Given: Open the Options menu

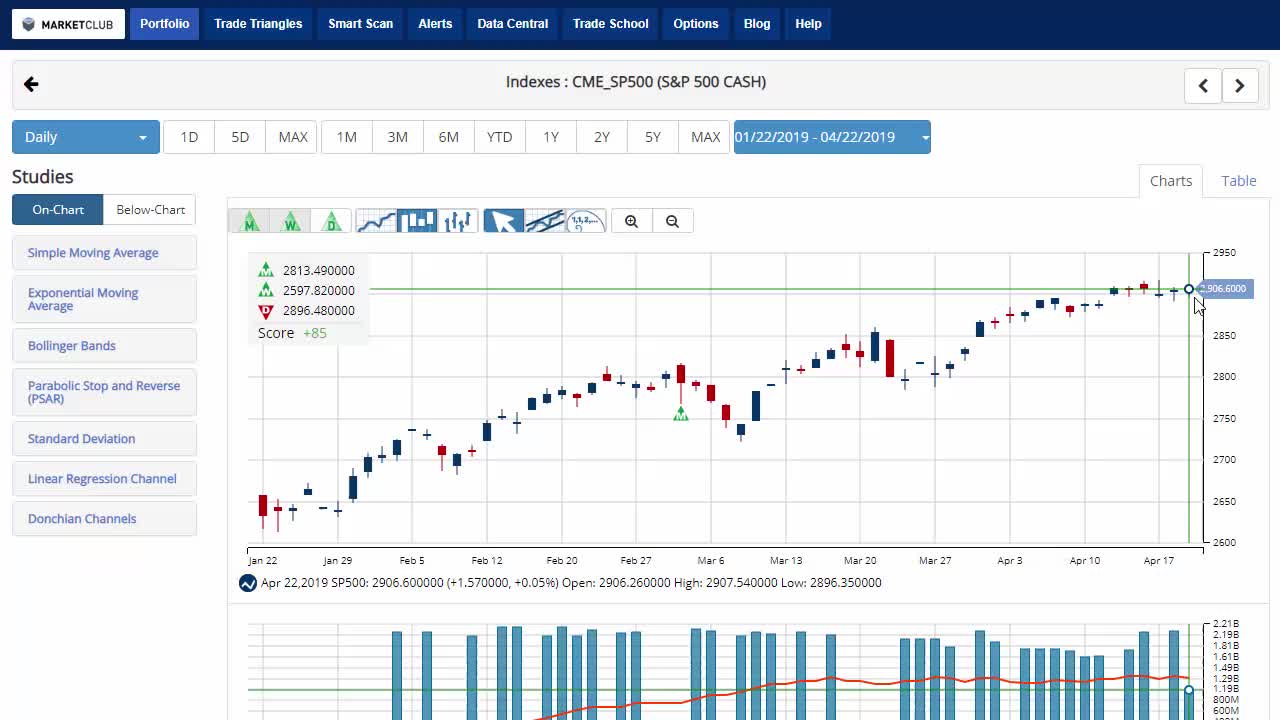Looking at the screenshot, I should pos(696,24).
